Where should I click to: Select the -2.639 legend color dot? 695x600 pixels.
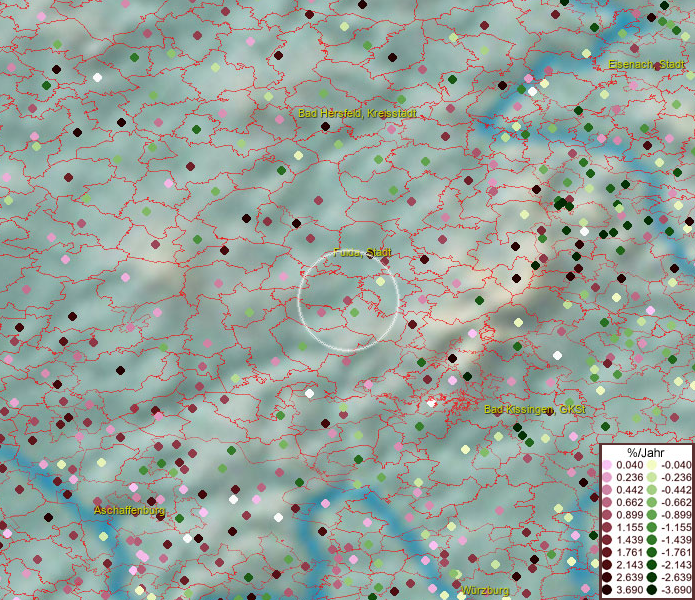tap(652, 577)
